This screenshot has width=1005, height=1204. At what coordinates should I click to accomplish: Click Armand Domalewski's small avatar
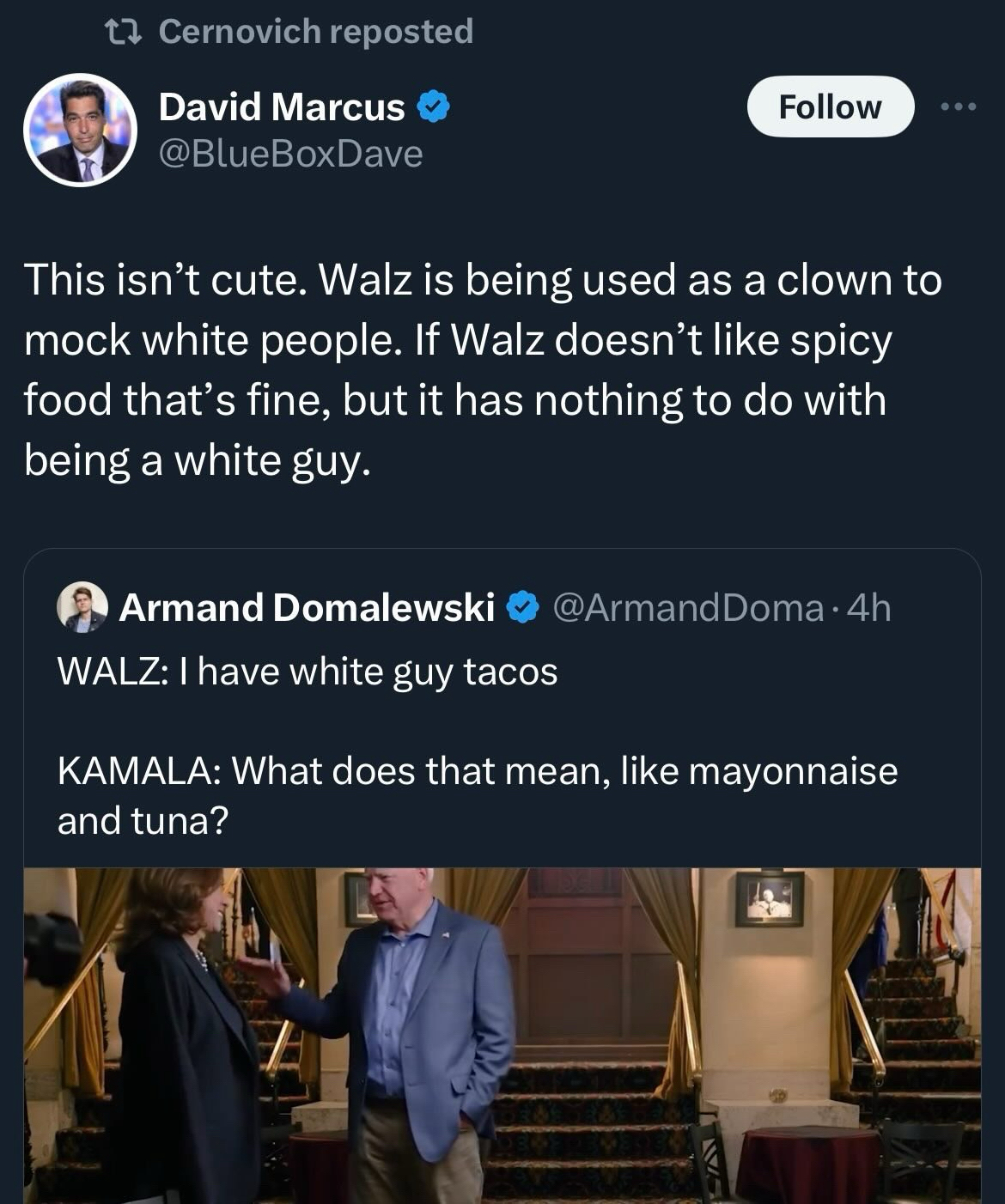pos(82,607)
